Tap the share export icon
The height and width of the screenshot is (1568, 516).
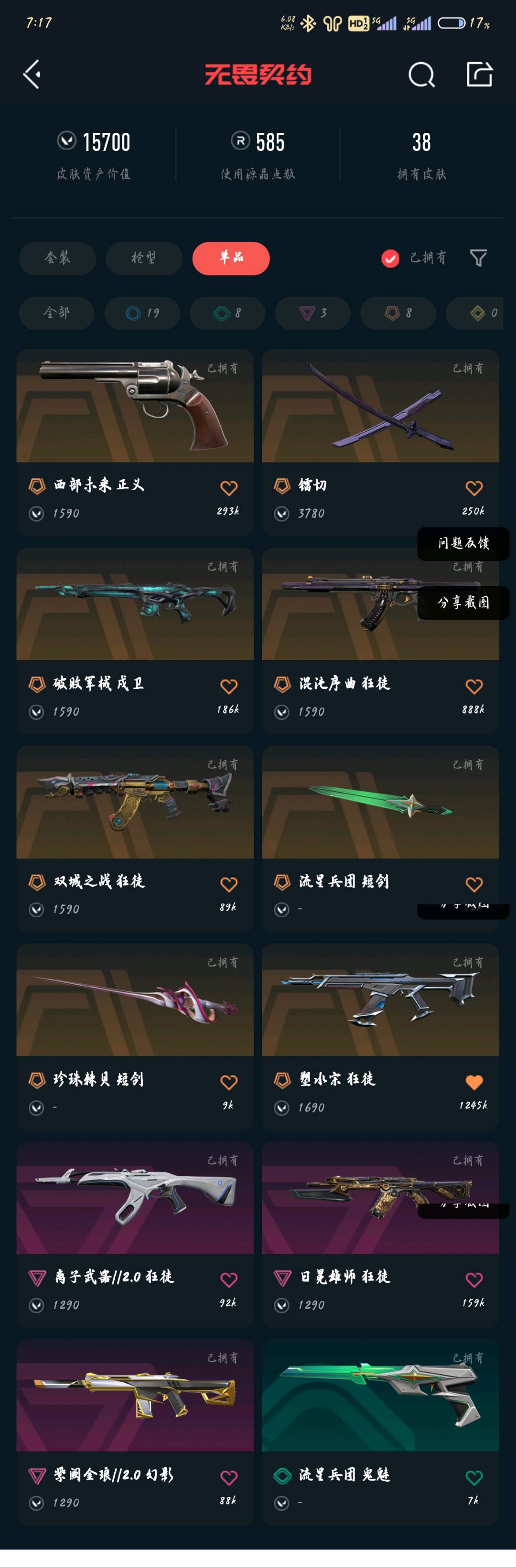click(x=479, y=74)
